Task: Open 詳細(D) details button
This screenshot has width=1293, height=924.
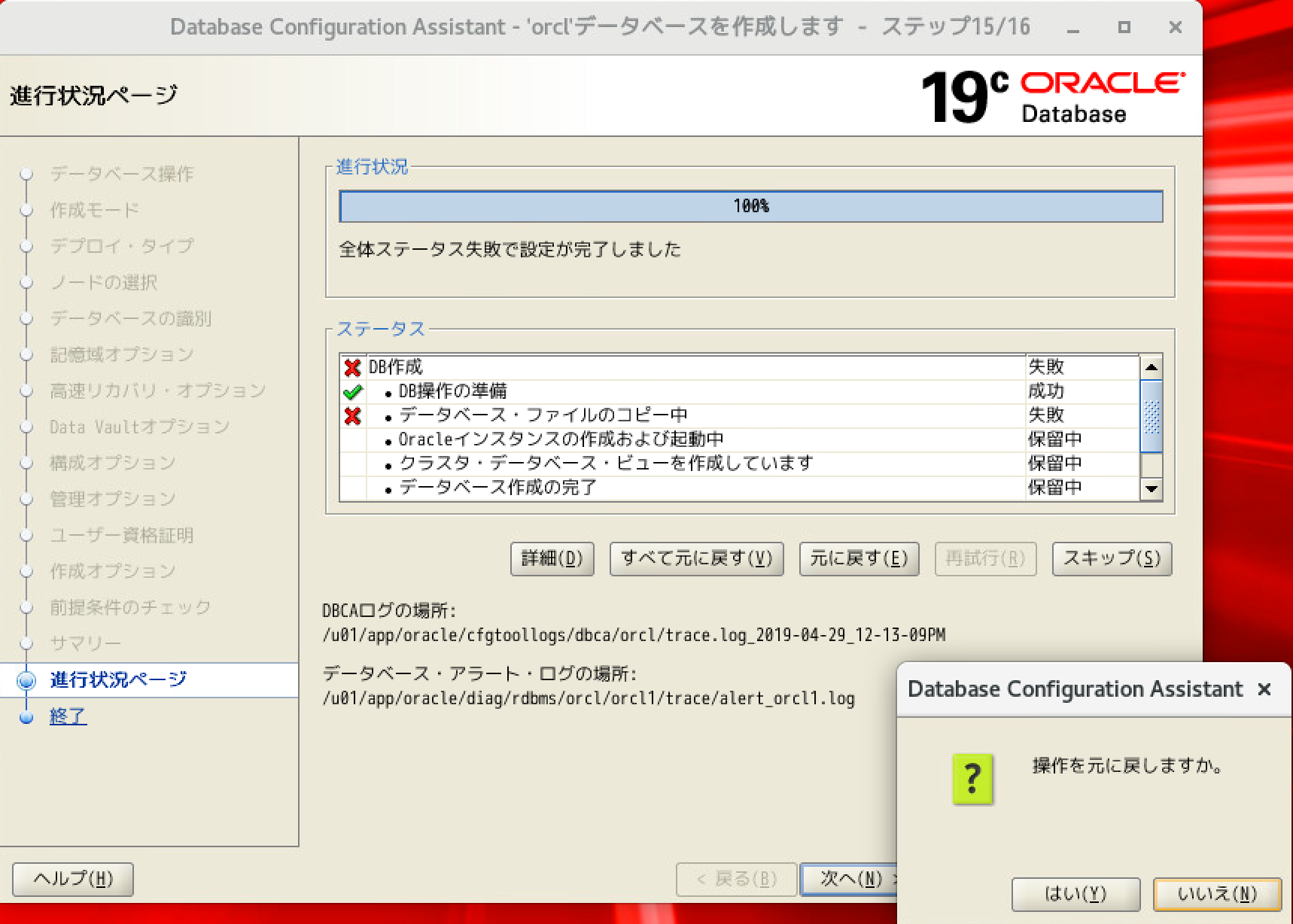Action: coord(552,558)
